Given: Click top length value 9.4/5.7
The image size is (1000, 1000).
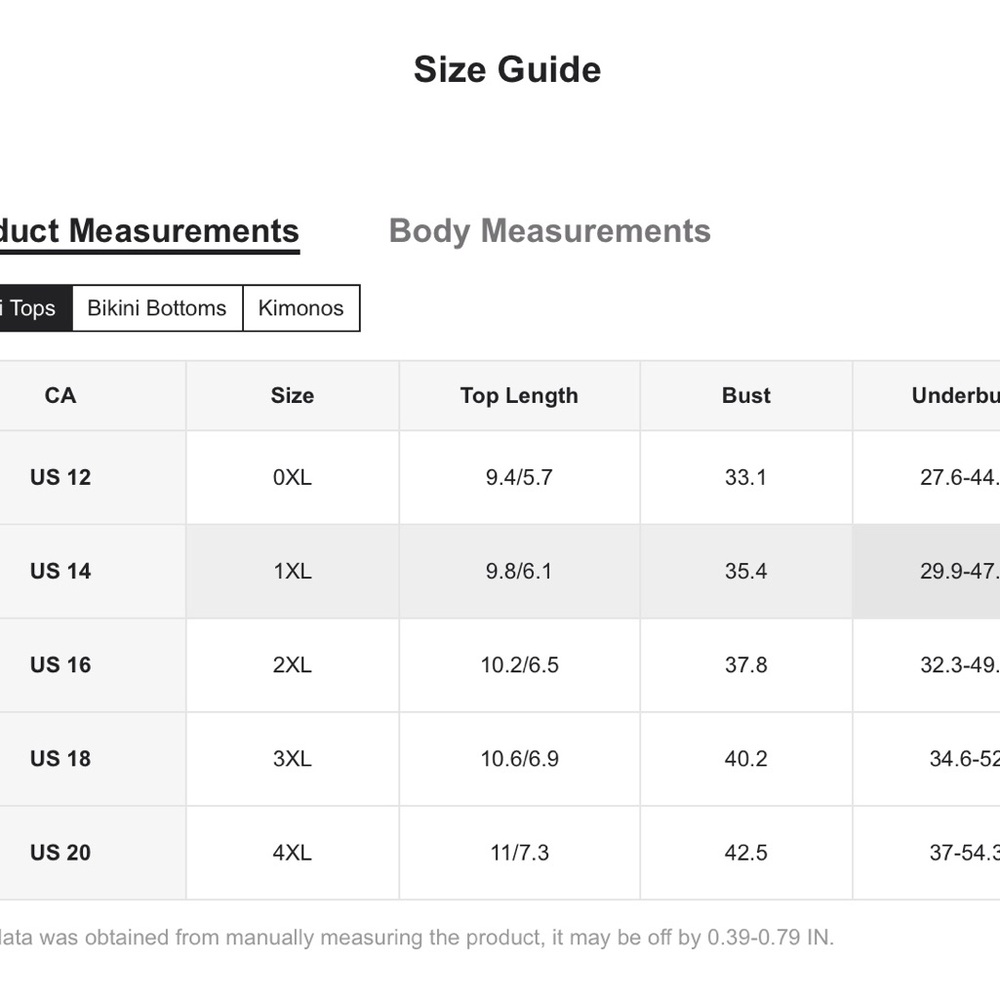Looking at the screenshot, I should (519, 477).
